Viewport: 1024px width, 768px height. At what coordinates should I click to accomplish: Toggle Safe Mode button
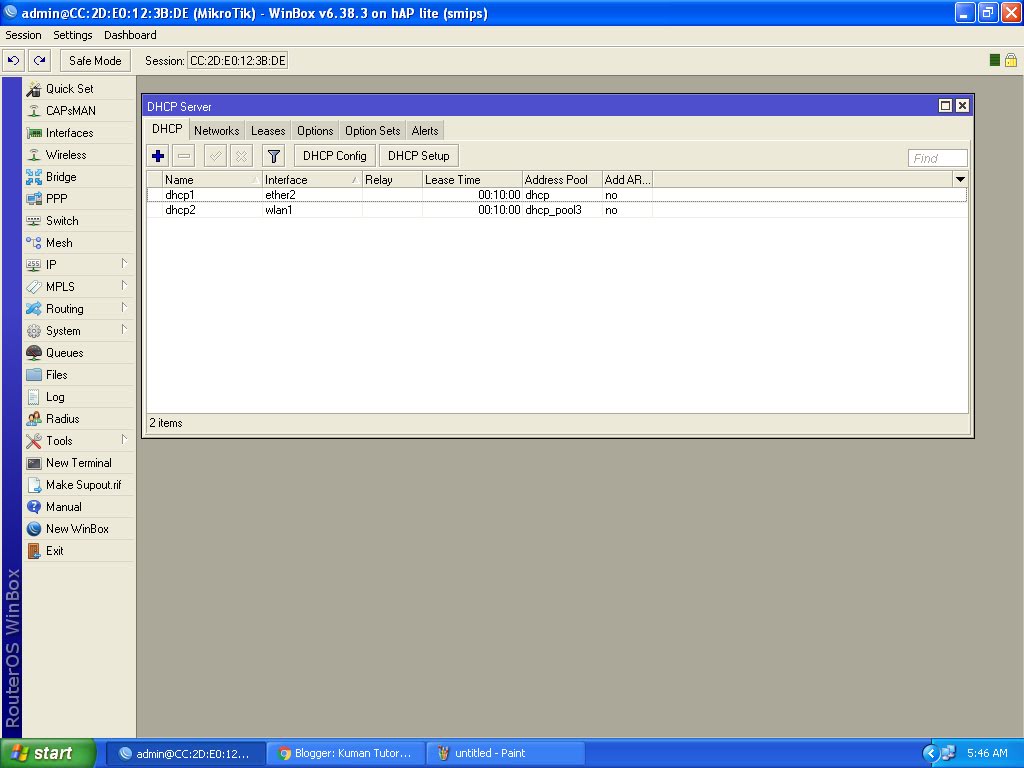tap(95, 61)
